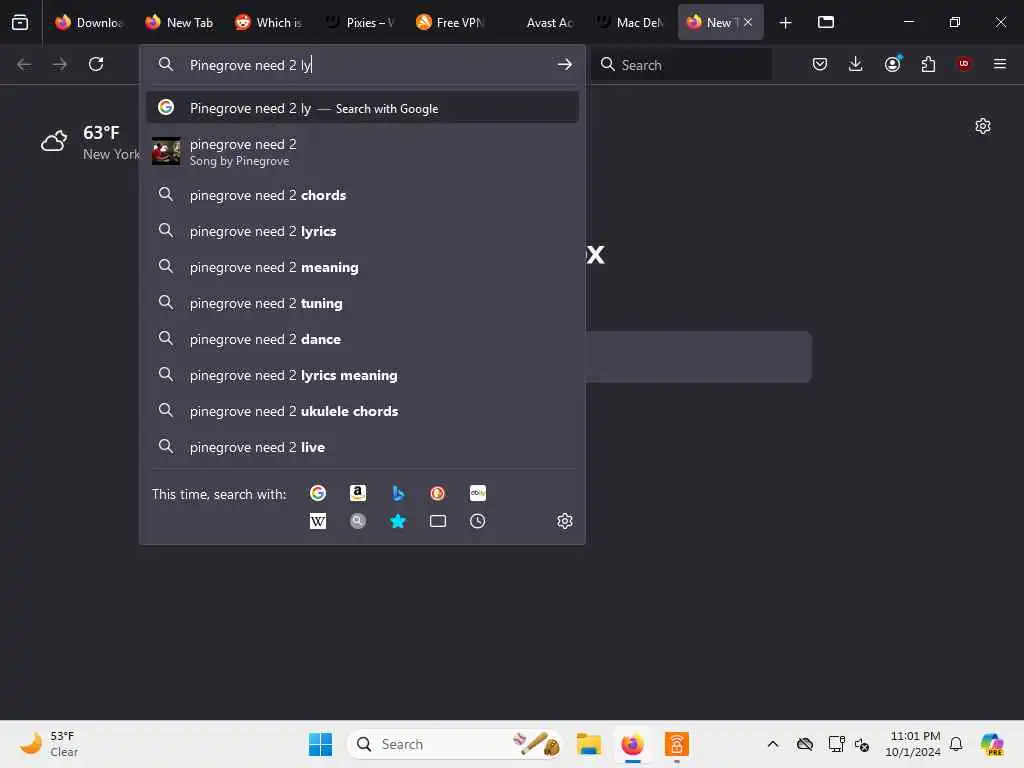Close the active New Tab tab
This screenshot has width=1024, height=768.
click(748, 22)
